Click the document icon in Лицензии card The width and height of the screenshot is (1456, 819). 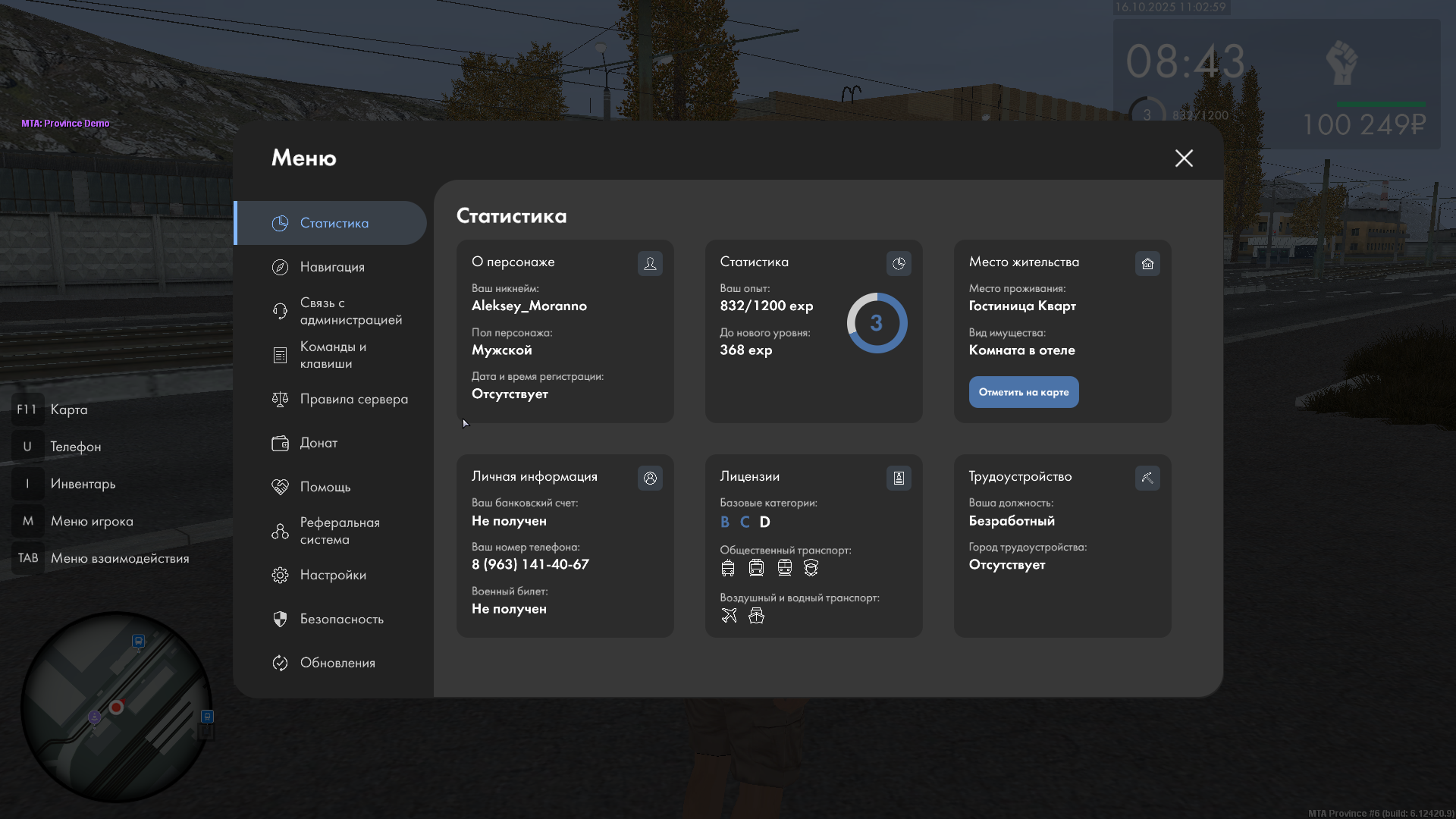coord(899,478)
